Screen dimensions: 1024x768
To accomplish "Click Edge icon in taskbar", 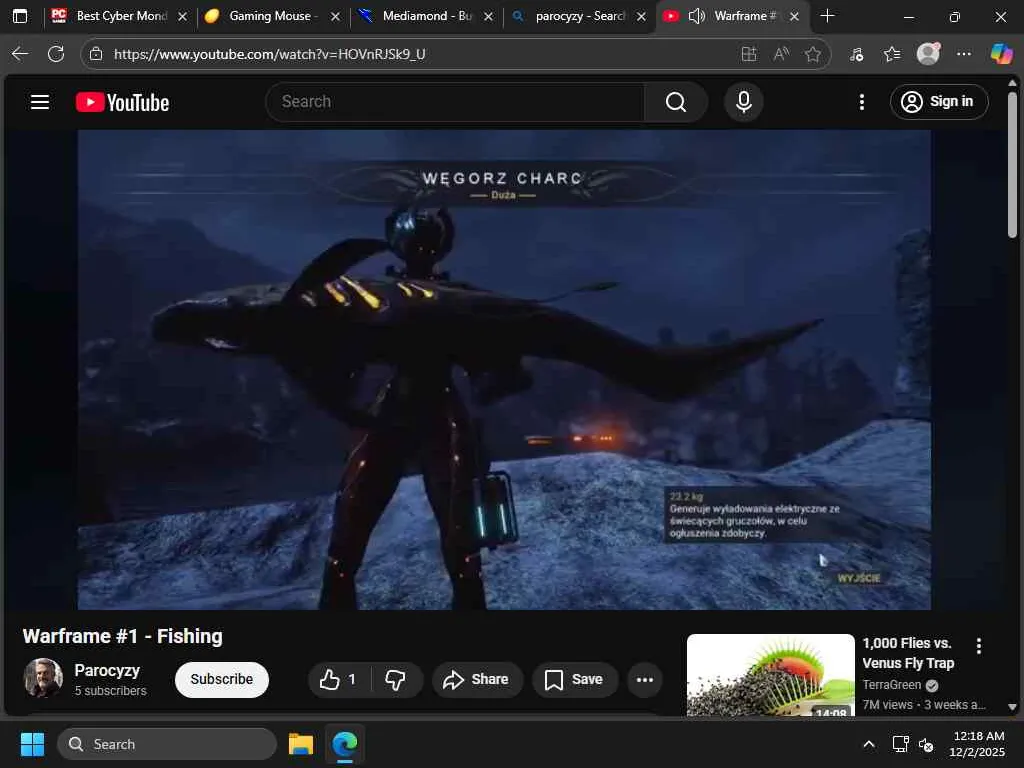I will (344, 744).
